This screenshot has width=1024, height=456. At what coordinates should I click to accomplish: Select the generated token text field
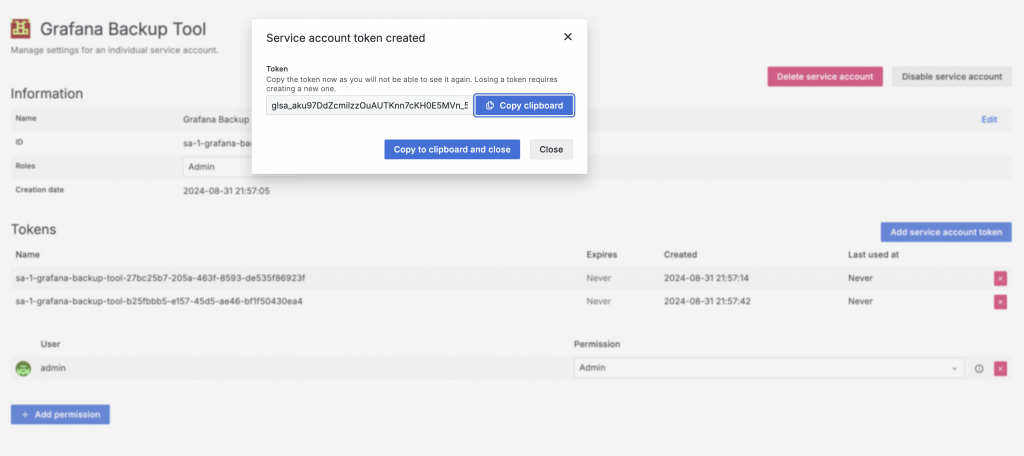tap(370, 106)
